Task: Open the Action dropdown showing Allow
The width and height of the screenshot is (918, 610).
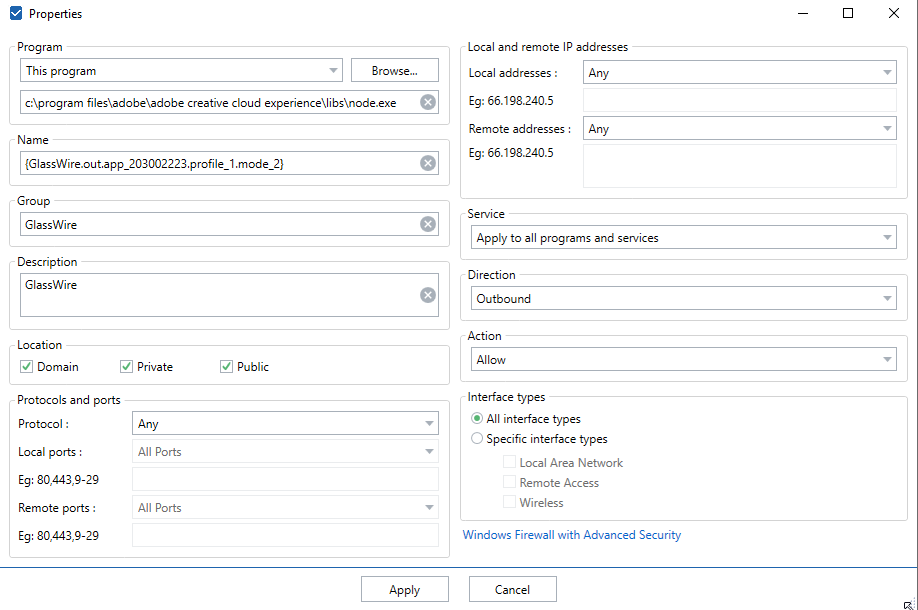Action: click(684, 360)
